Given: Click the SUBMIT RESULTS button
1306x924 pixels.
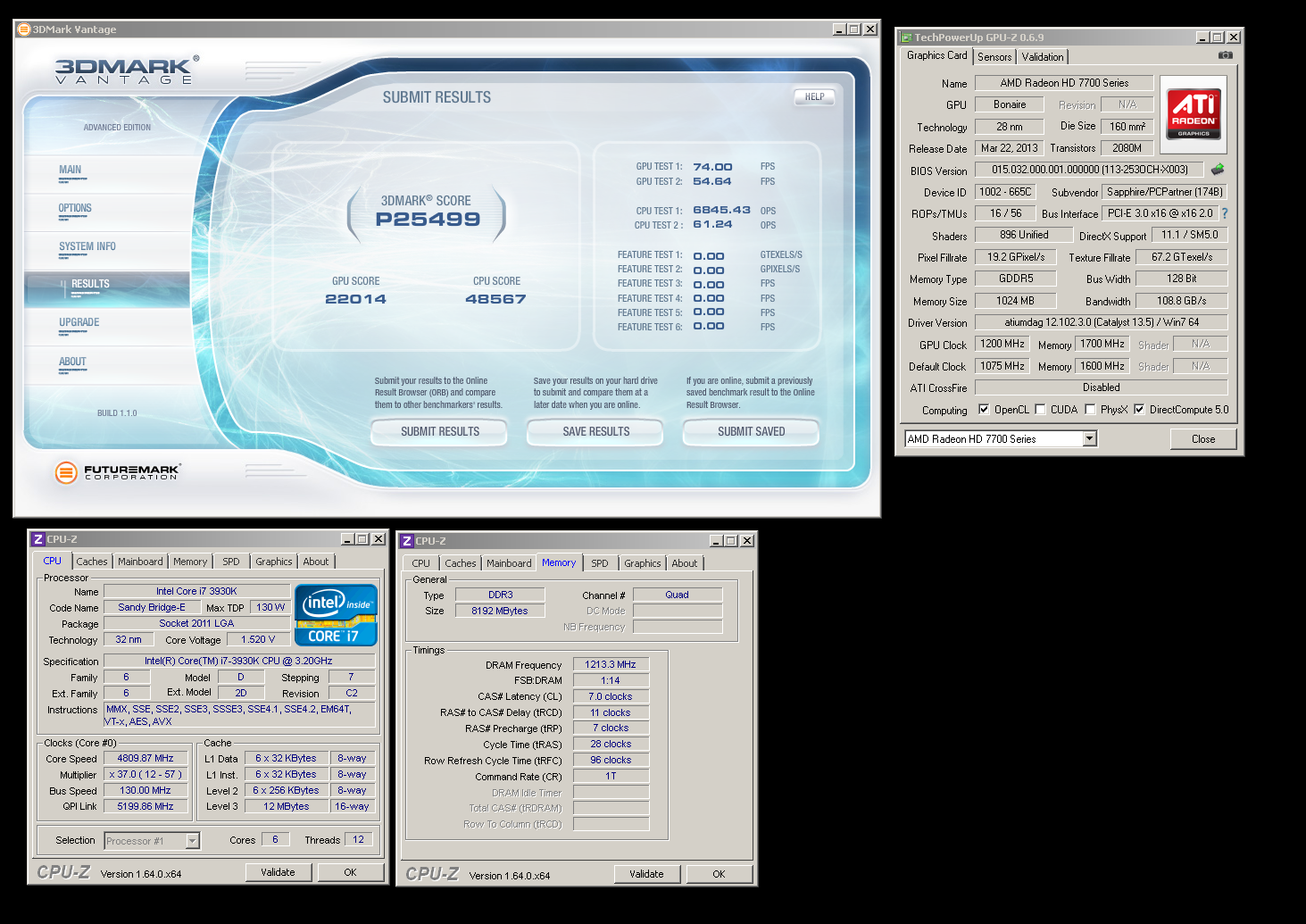Looking at the screenshot, I should click(x=440, y=432).
